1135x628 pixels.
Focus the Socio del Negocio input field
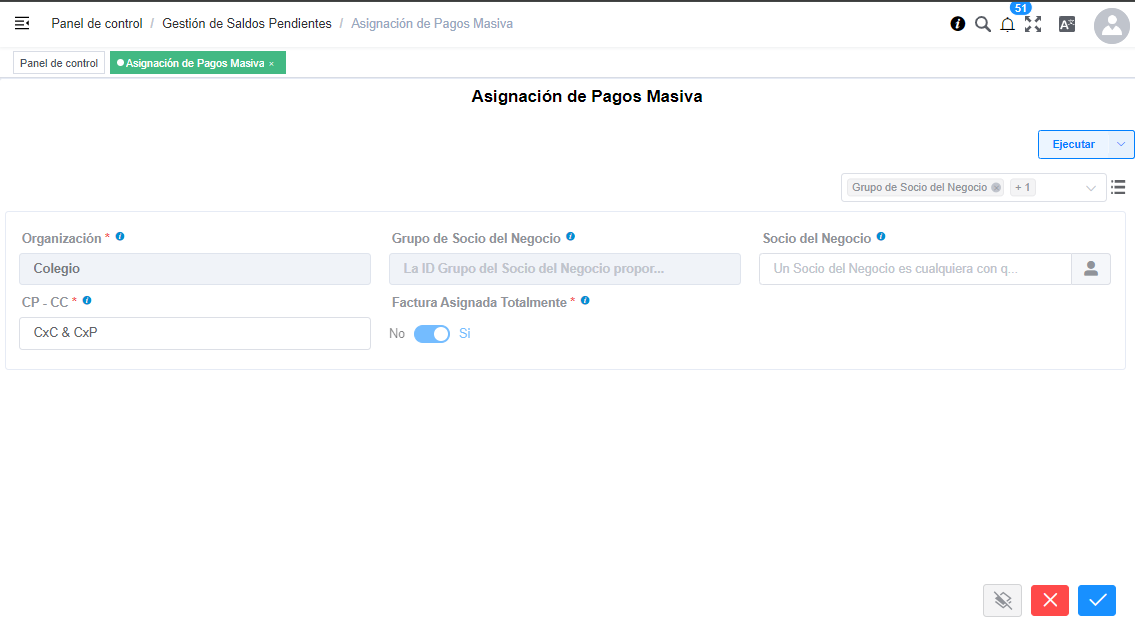[x=915, y=268]
